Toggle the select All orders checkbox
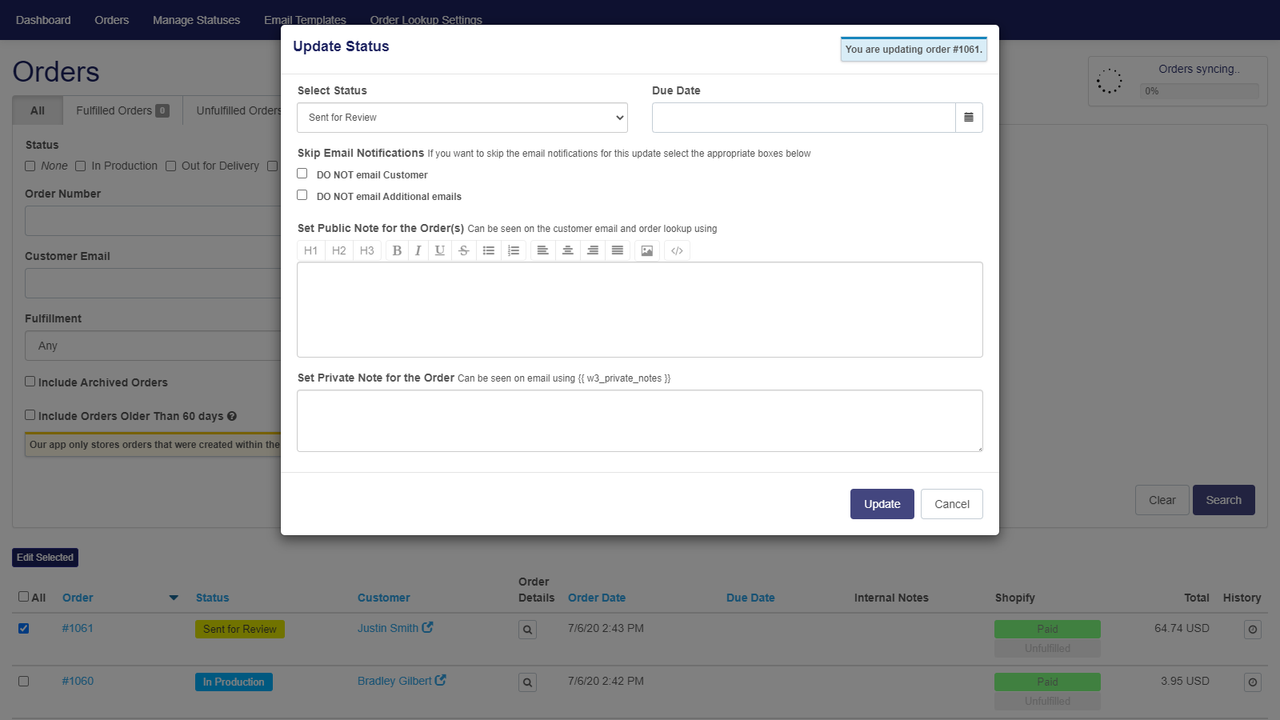The width and height of the screenshot is (1280, 720). tap(24, 597)
